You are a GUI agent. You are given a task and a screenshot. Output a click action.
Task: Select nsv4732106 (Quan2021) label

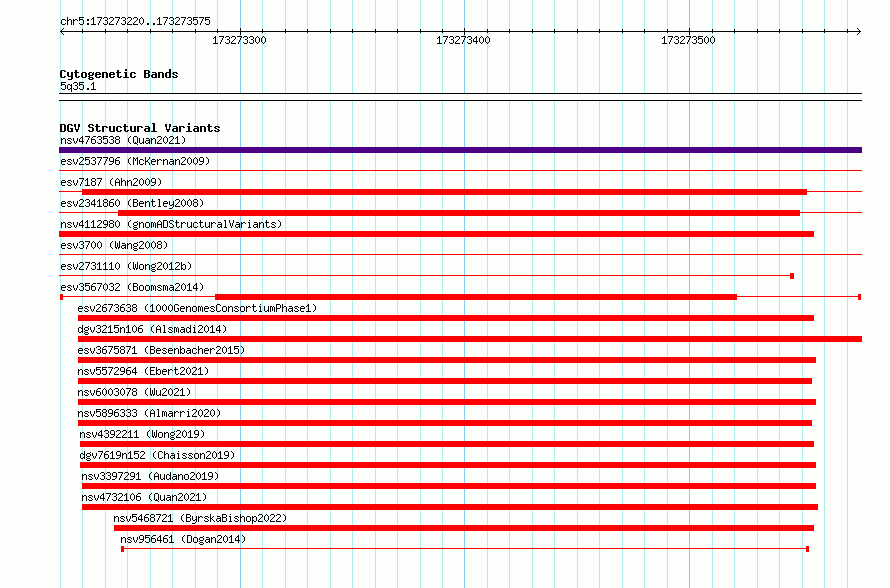coord(144,497)
